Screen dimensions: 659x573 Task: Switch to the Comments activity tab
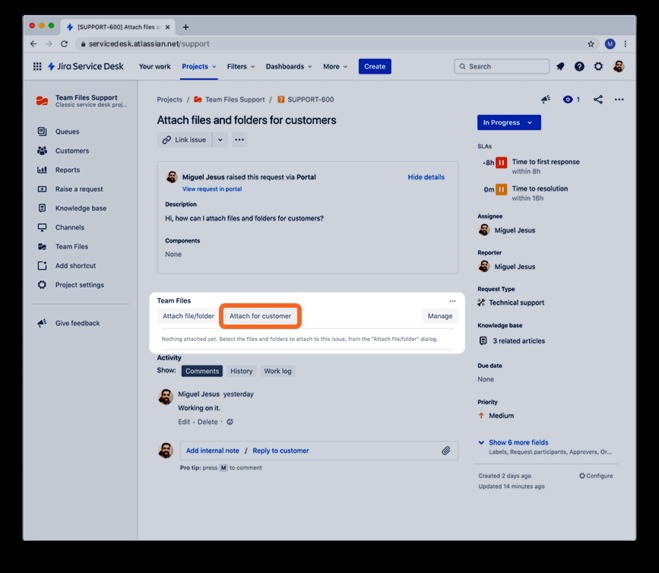point(202,371)
